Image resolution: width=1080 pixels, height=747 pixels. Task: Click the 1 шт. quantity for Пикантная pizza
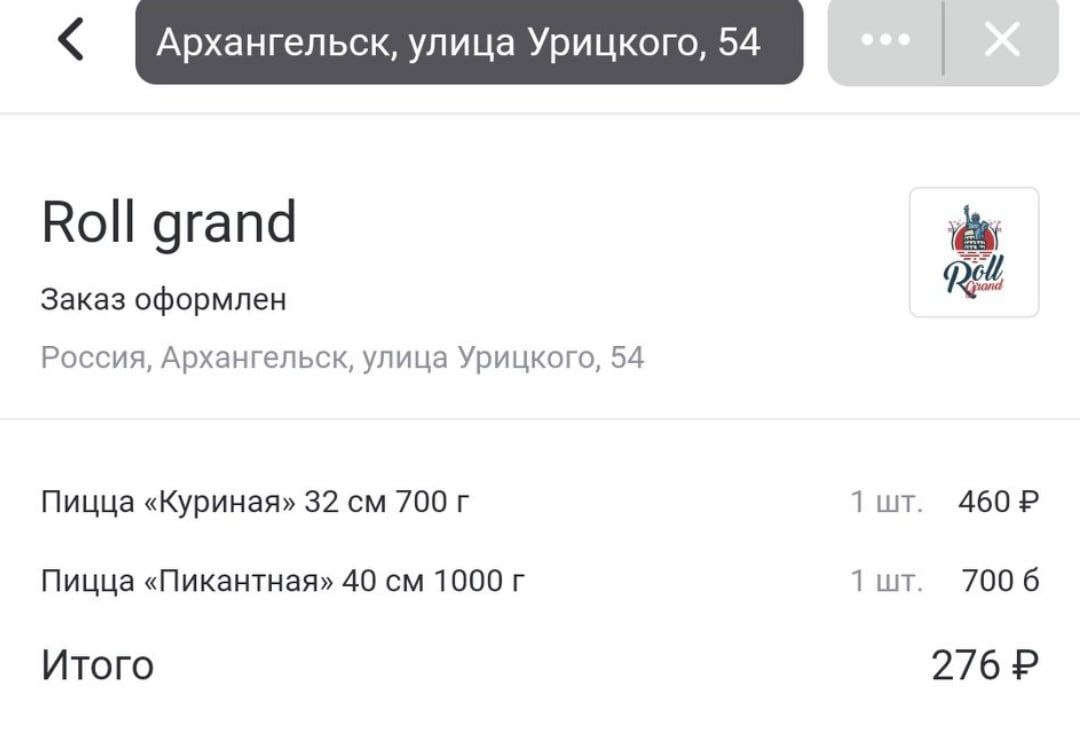[x=886, y=580]
